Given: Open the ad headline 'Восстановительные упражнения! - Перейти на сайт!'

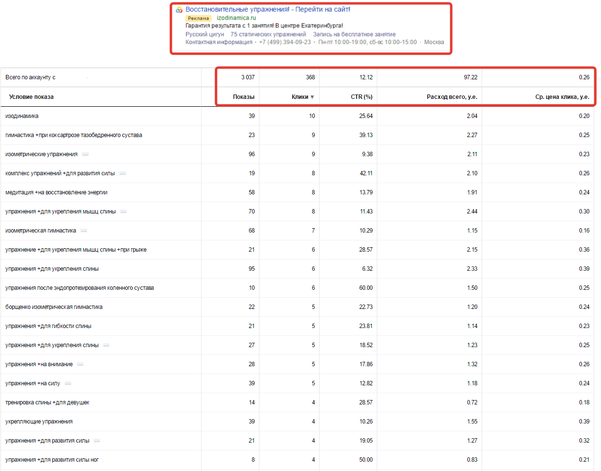Looking at the screenshot, I should [268, 9].
